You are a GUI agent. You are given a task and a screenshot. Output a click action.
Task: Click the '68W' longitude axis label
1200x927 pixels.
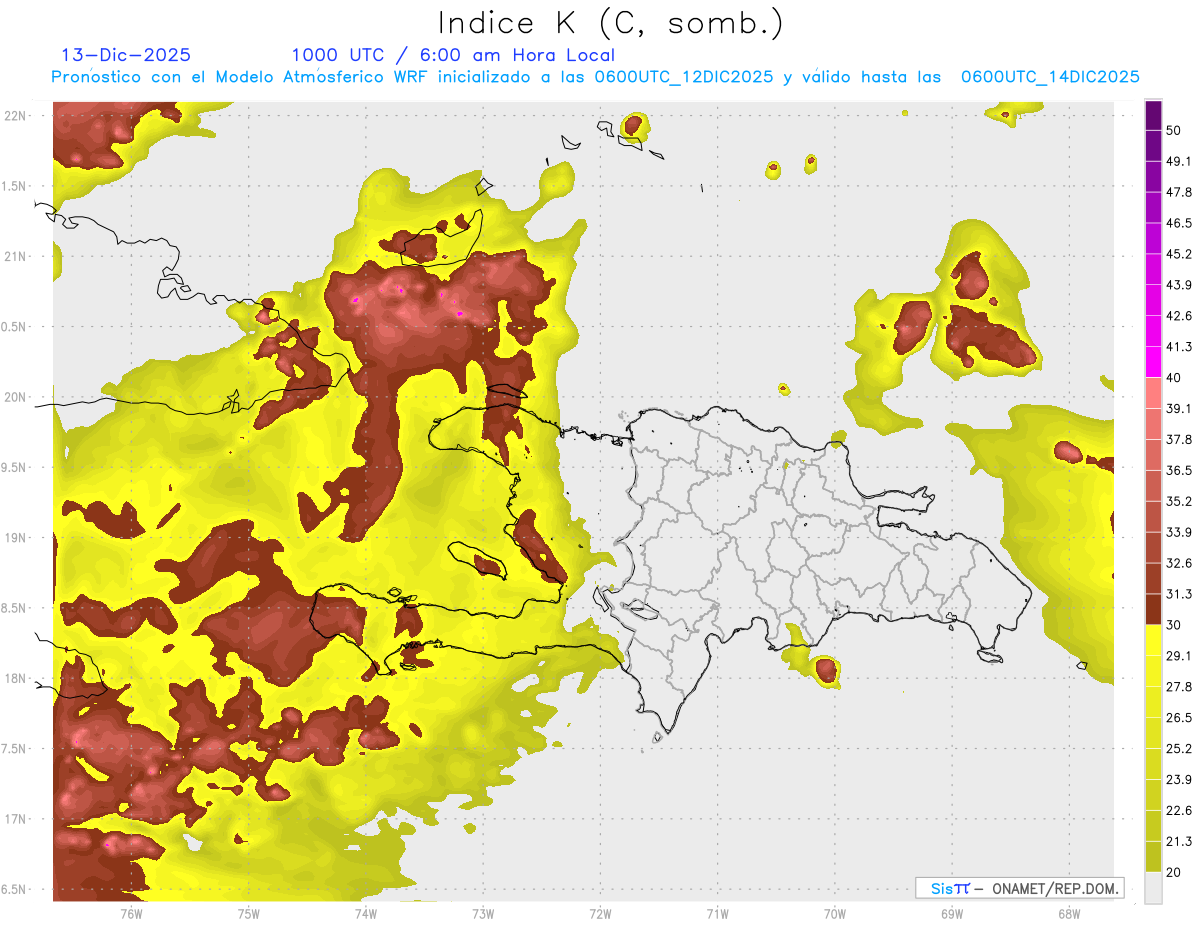pyautogui.click(x=1069, y=913)
